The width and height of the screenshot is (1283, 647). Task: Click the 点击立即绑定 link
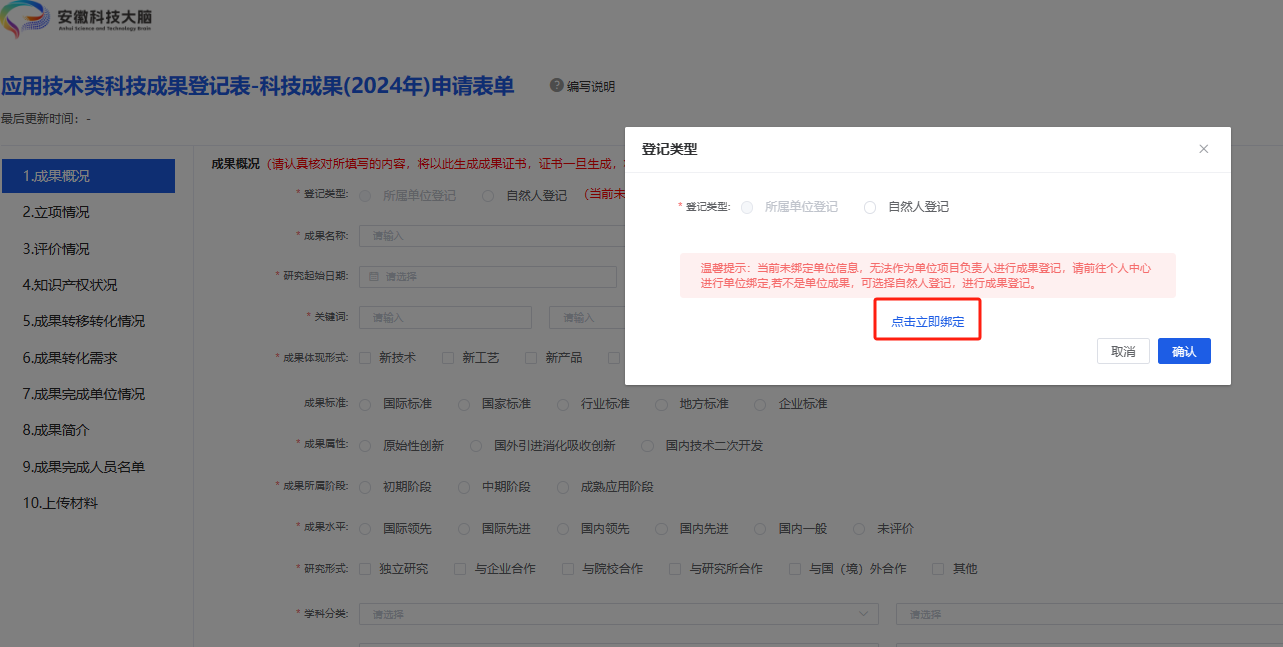click(928, 322)
